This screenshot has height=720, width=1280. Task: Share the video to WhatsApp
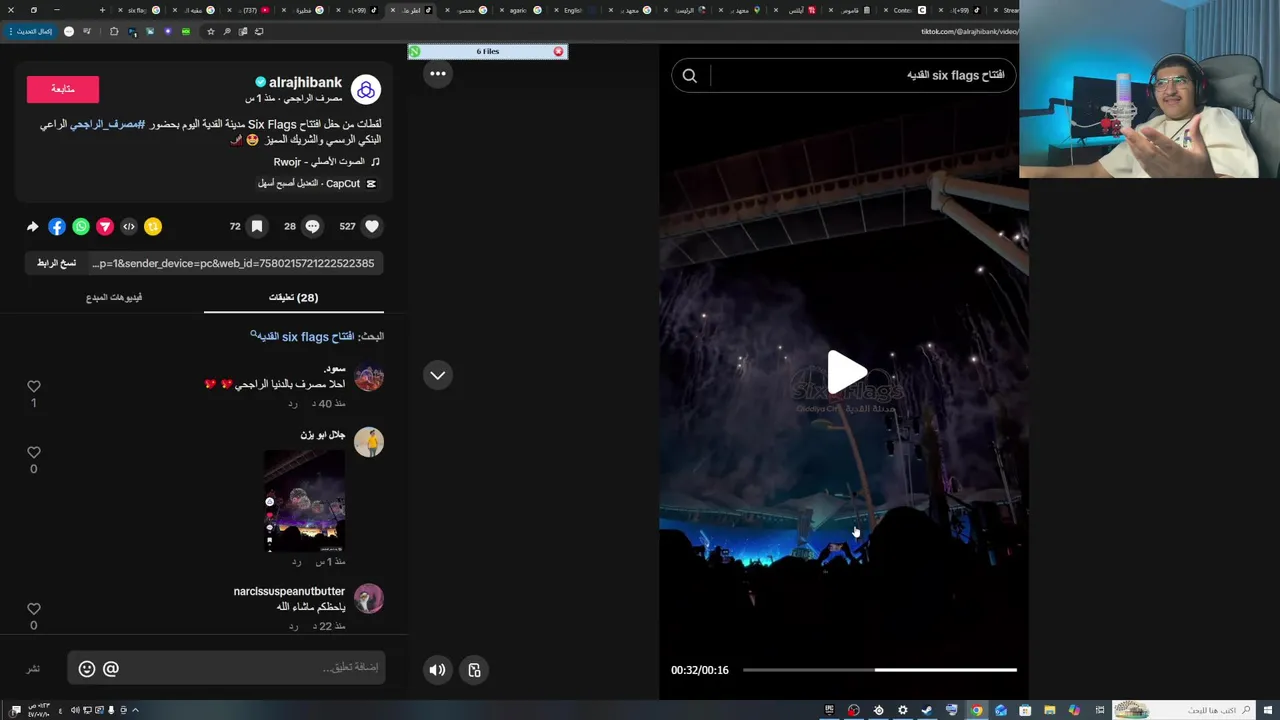click(80, 226)
